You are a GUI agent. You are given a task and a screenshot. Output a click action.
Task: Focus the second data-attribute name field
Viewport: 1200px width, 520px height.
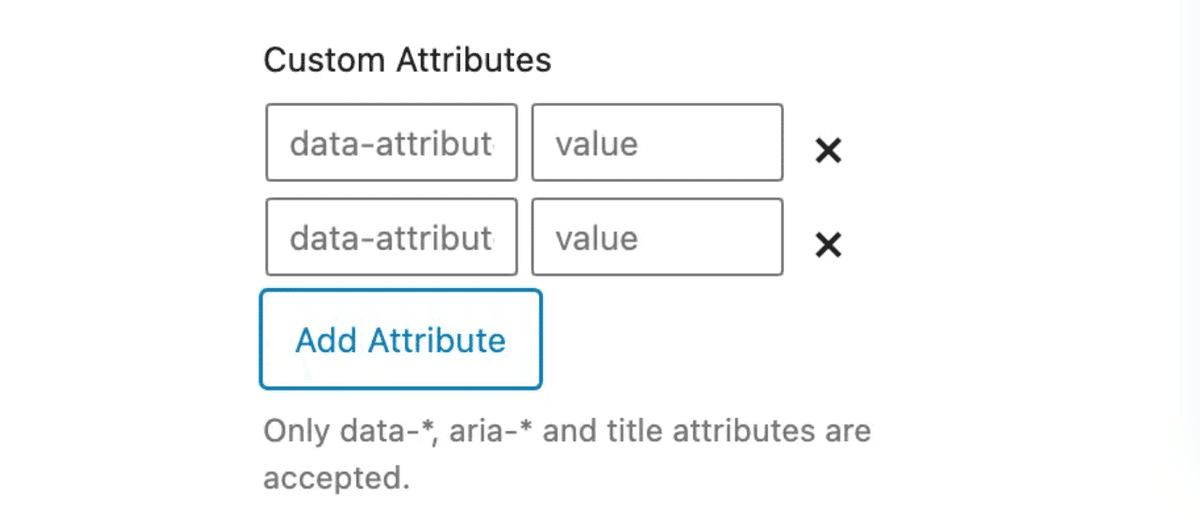tap(391, 237)
